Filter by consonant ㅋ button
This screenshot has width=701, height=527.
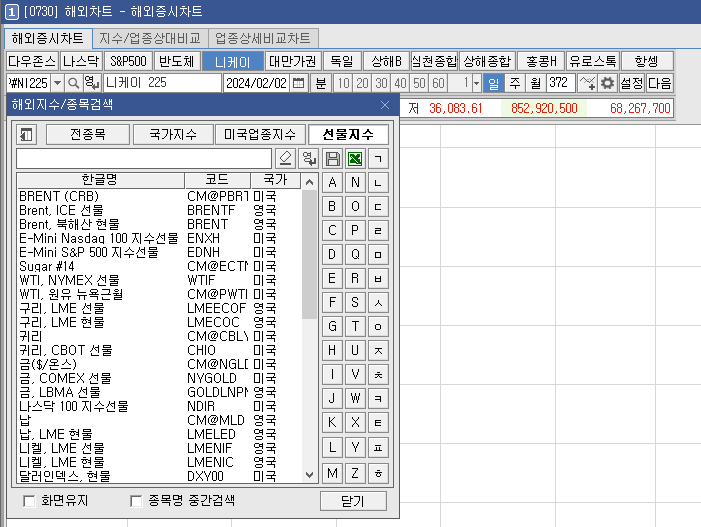click(378, 398)
